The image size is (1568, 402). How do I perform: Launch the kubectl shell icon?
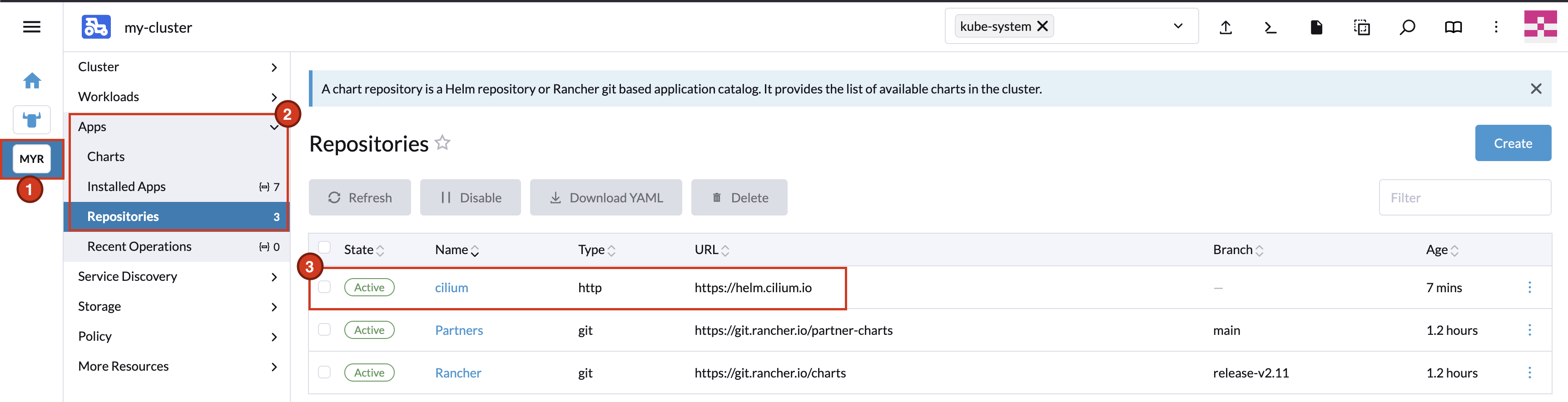tap(1270, 27)
